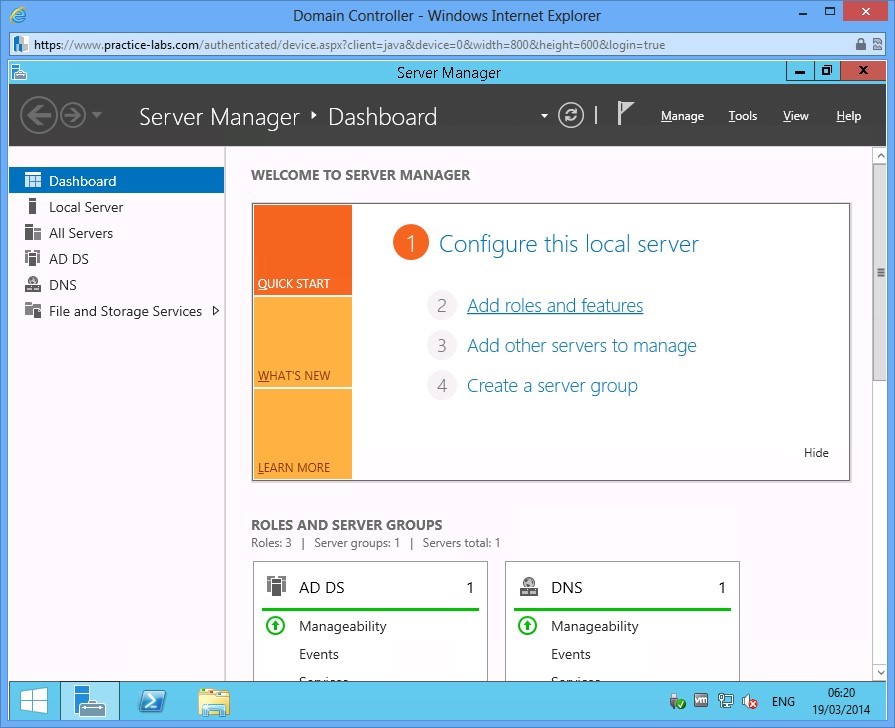Viewport: 895px width, 728px height.
Task: Open the notifications flag icon
Action: pos(625,114)
